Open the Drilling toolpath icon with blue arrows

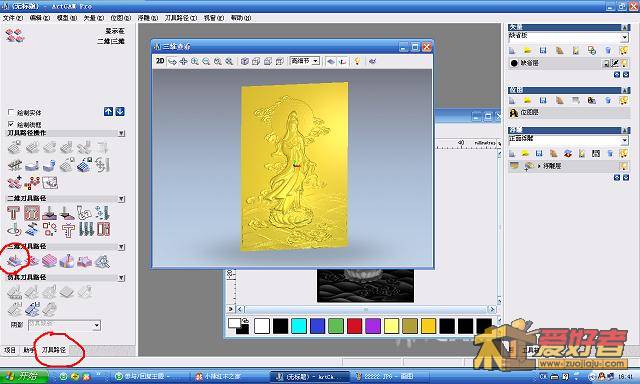102,213
